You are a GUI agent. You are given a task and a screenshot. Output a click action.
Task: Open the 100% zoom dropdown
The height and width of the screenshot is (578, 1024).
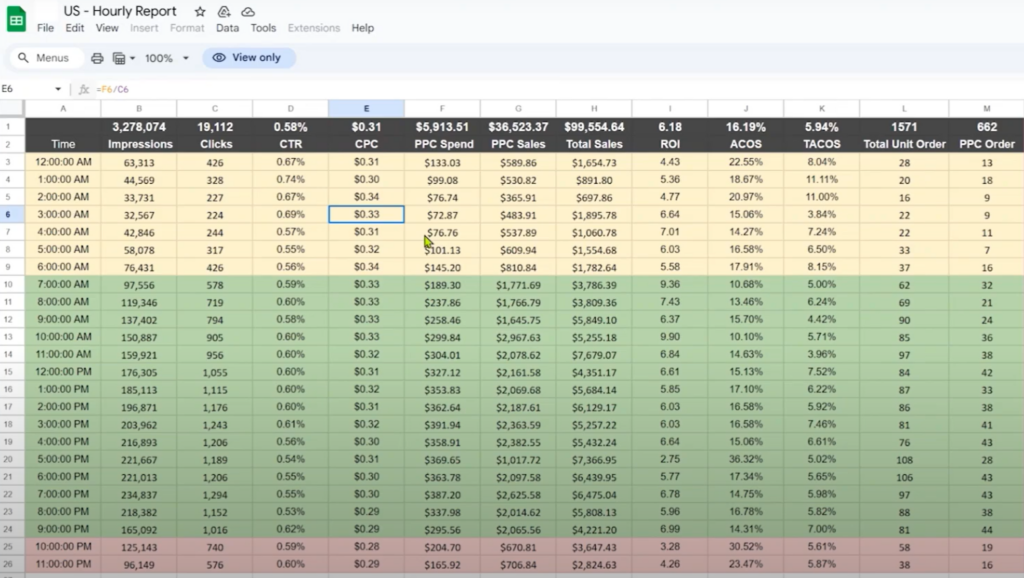click(166, 58)
